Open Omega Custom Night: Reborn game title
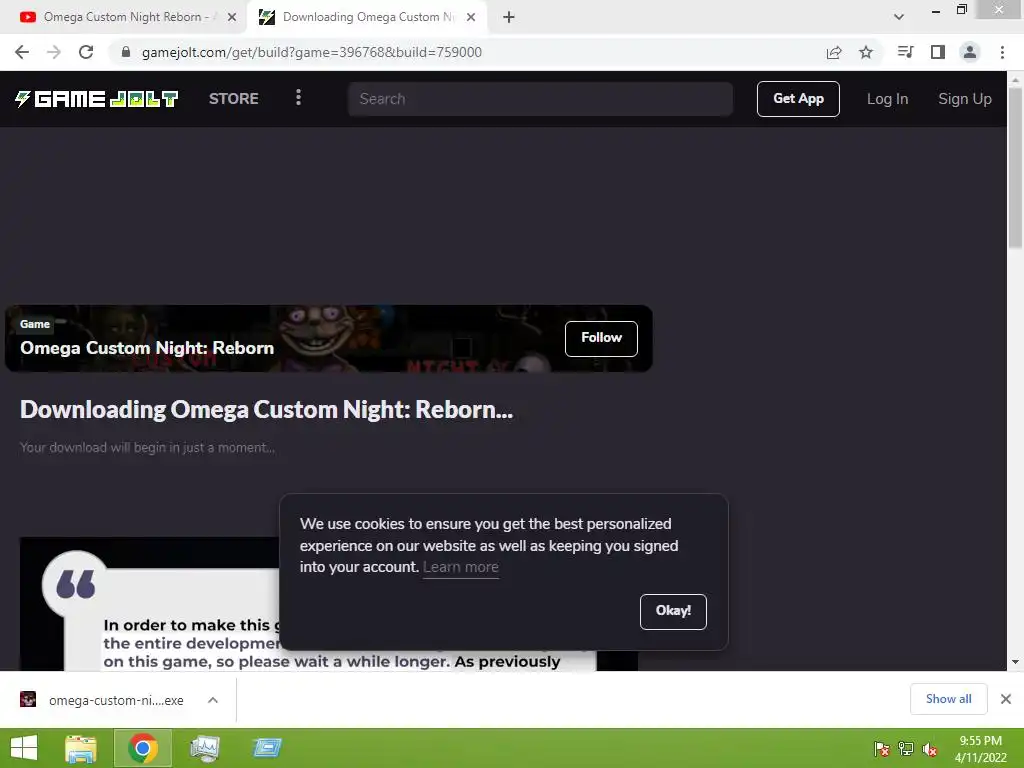 147,347
